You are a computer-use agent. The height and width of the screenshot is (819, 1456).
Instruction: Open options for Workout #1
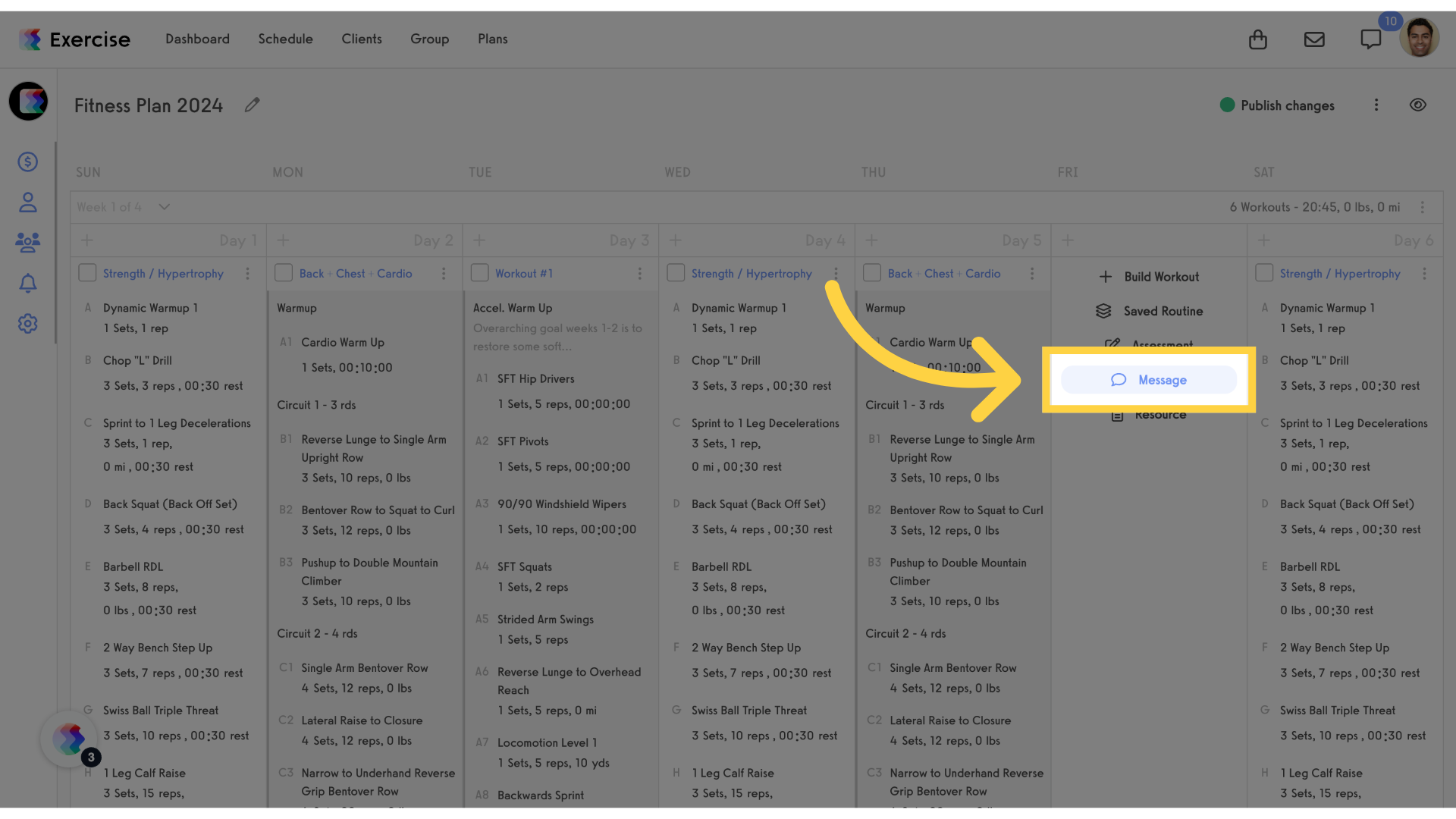click(x=640, y=274)
